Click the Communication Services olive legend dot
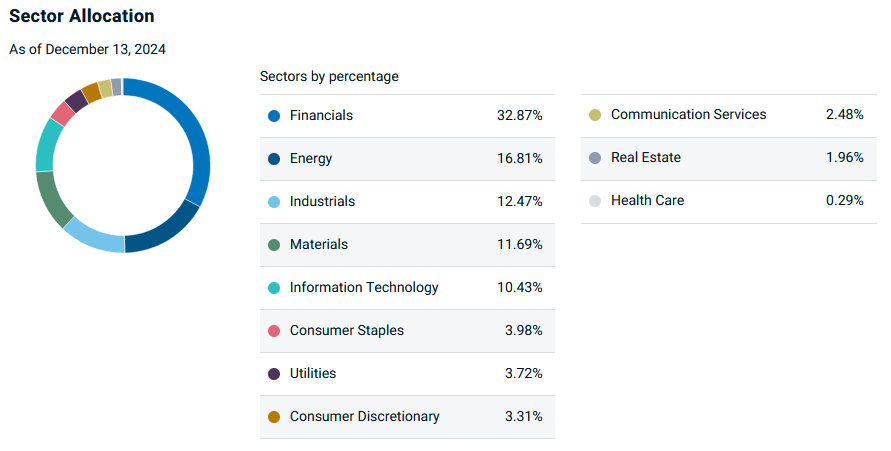891x451 pixels. pyautogui.click(x=595, y=115)
